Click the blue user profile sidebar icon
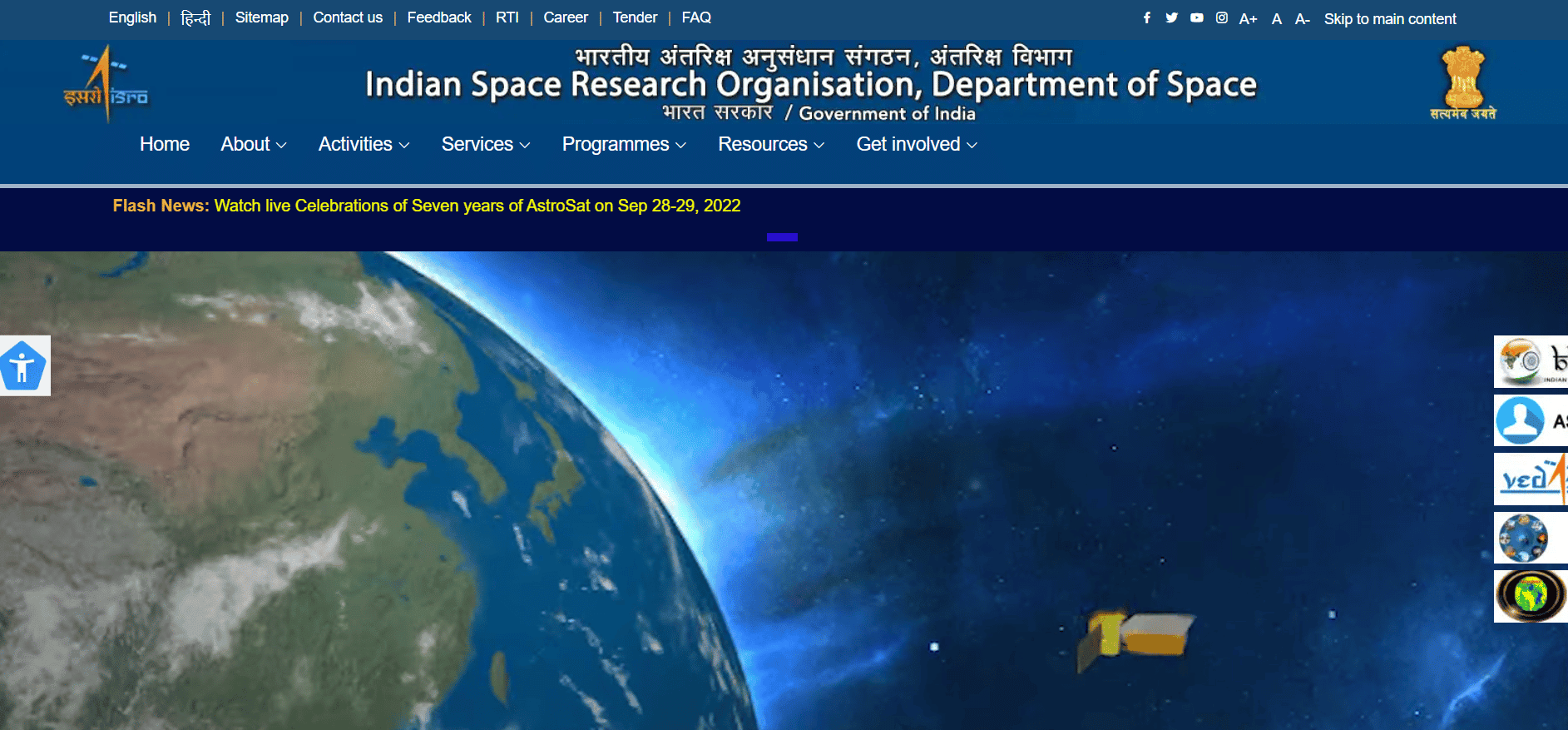The height and width of the screenshot is (730, 1568). click(1531, 420)
